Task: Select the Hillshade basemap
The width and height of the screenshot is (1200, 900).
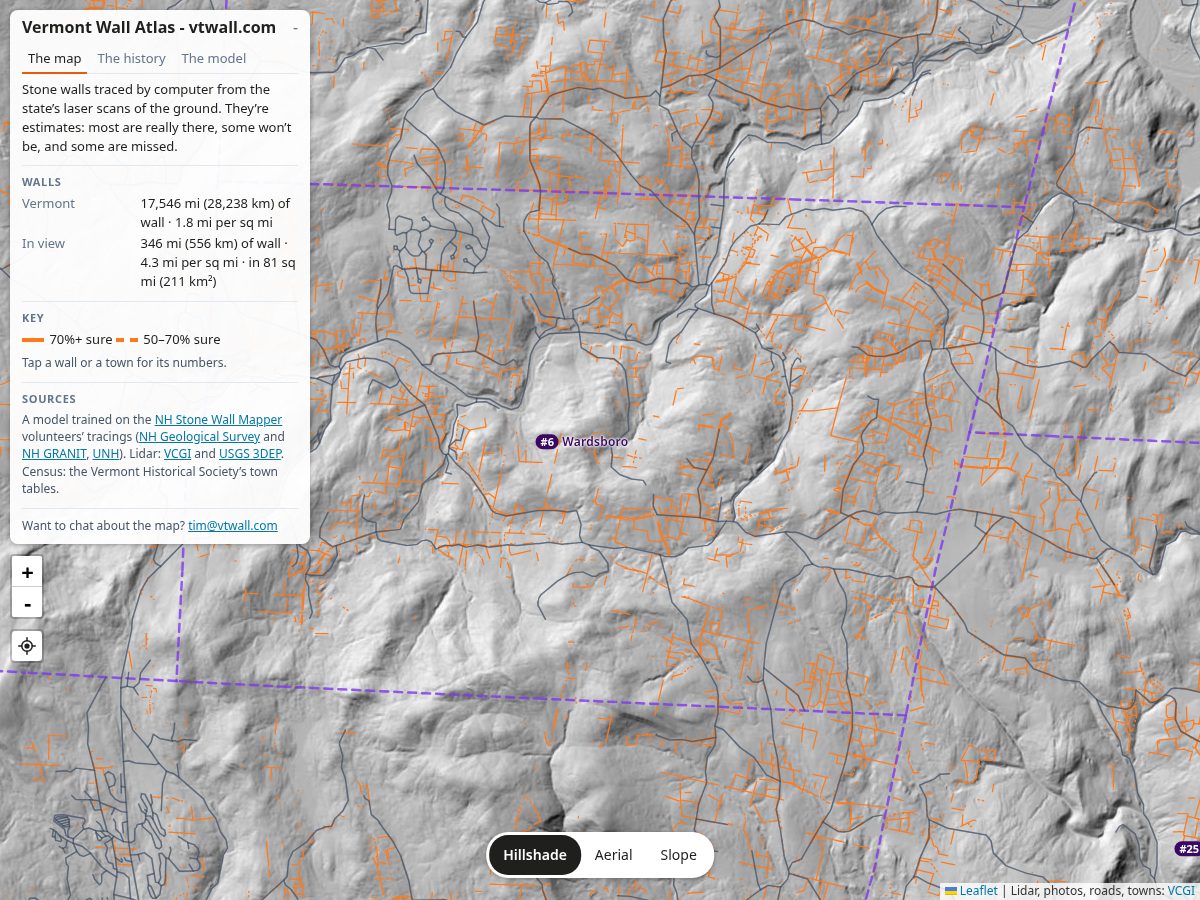Action: (x=535, y=855)
